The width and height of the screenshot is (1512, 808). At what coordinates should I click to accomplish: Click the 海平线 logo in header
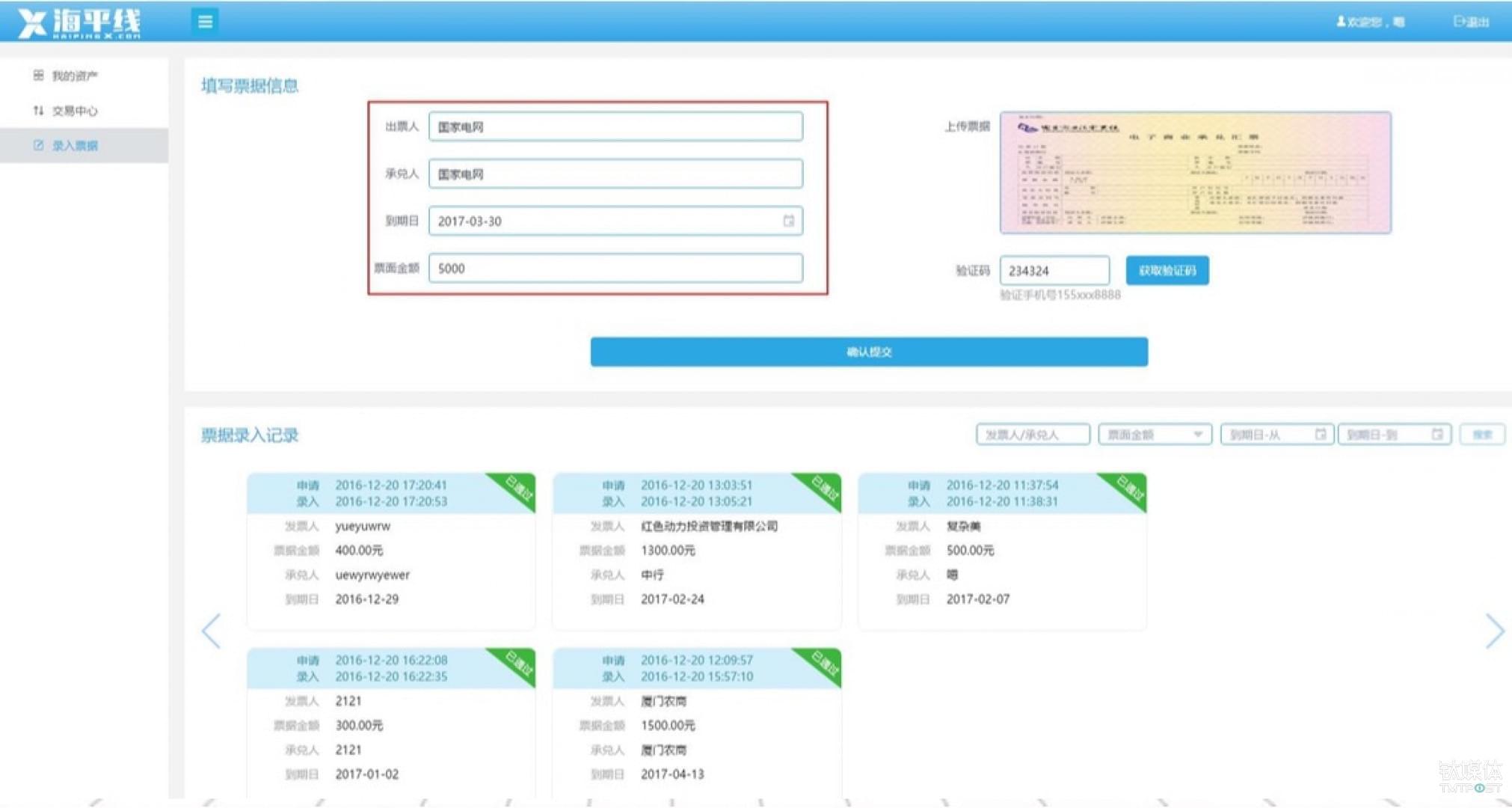[79, 22]
